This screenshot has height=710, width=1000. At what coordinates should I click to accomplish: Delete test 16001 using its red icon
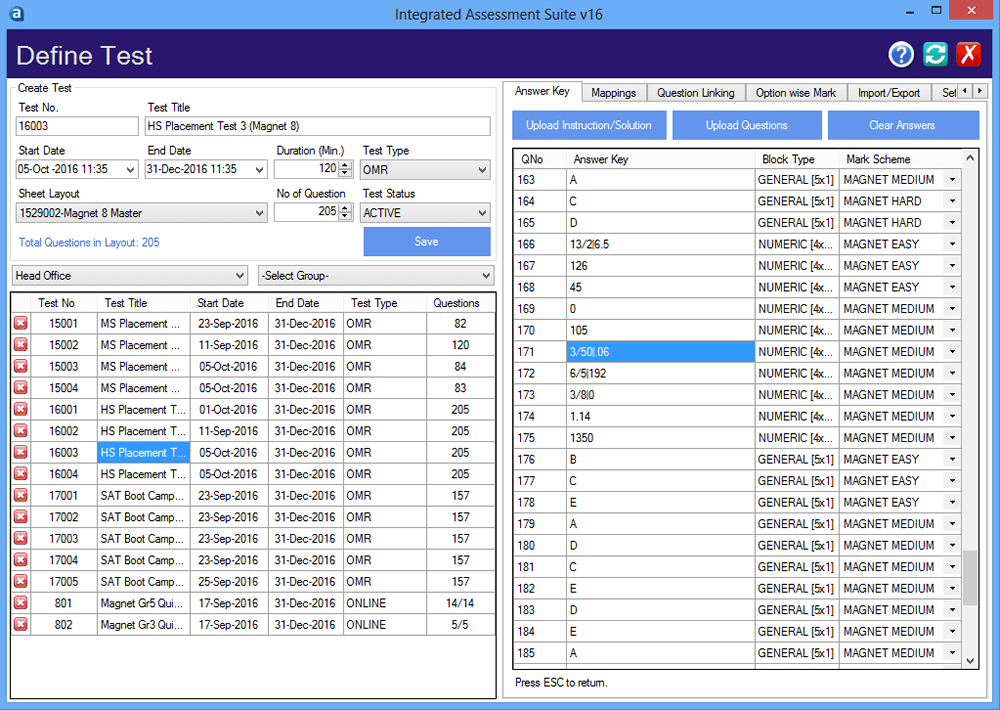[21, 410]
